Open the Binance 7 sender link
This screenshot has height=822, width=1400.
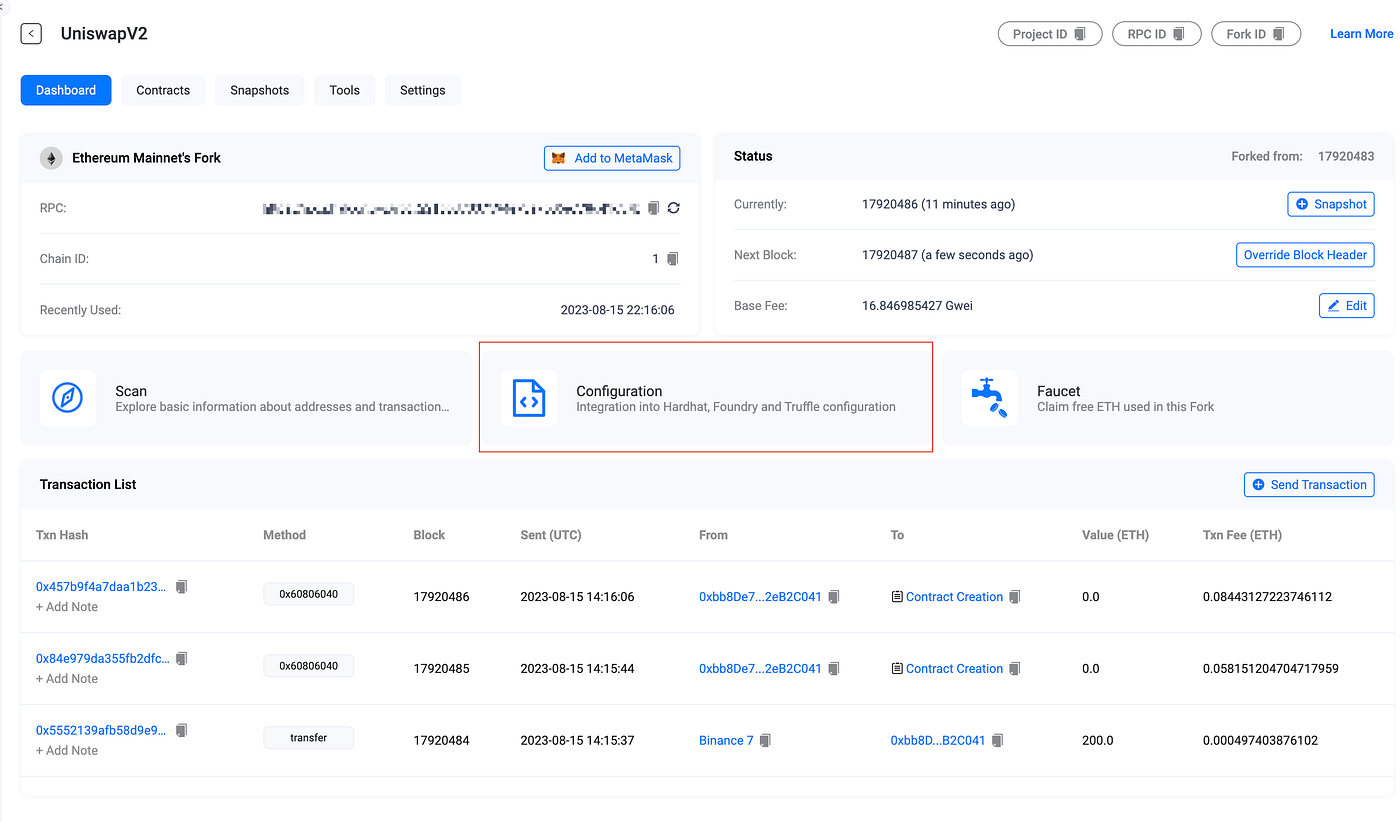tap(727, 741)
